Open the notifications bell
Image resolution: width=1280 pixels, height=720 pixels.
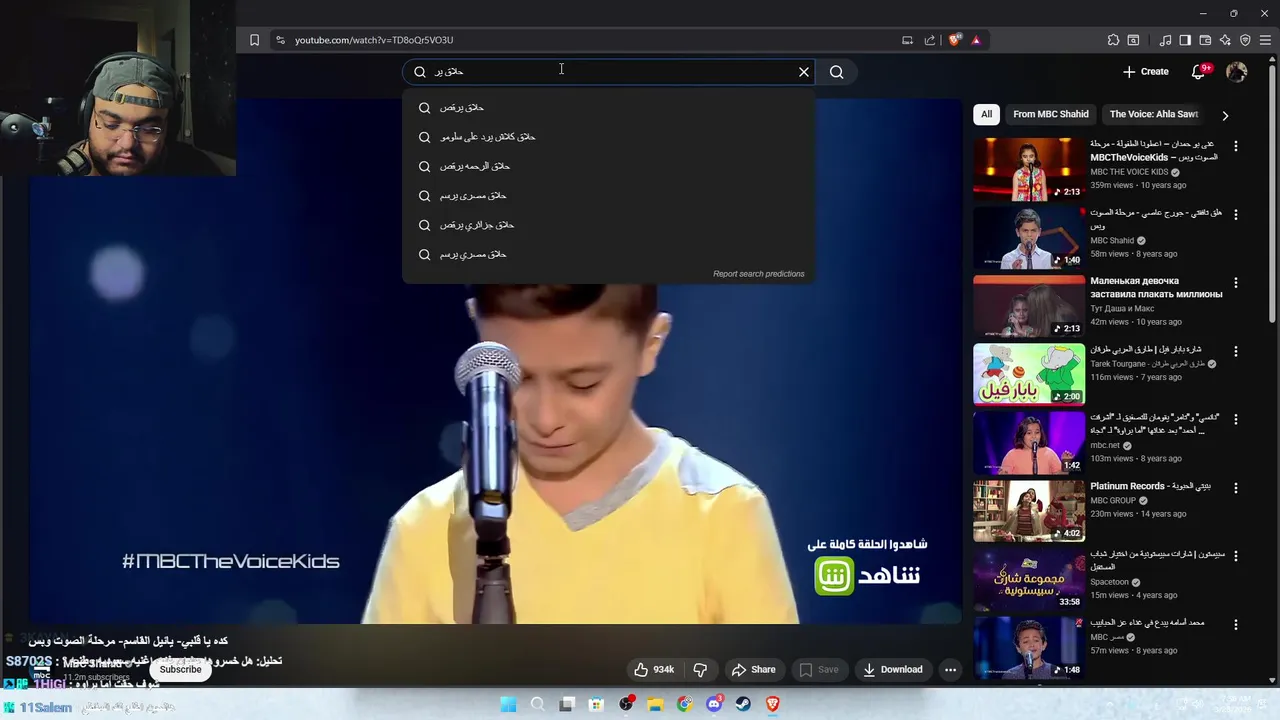coord(1198,72)
